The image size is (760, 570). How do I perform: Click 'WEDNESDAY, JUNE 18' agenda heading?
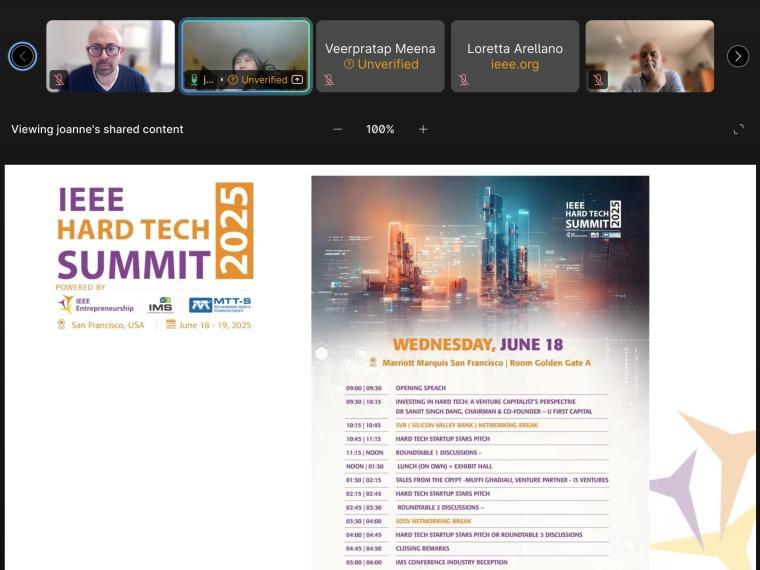478,345
